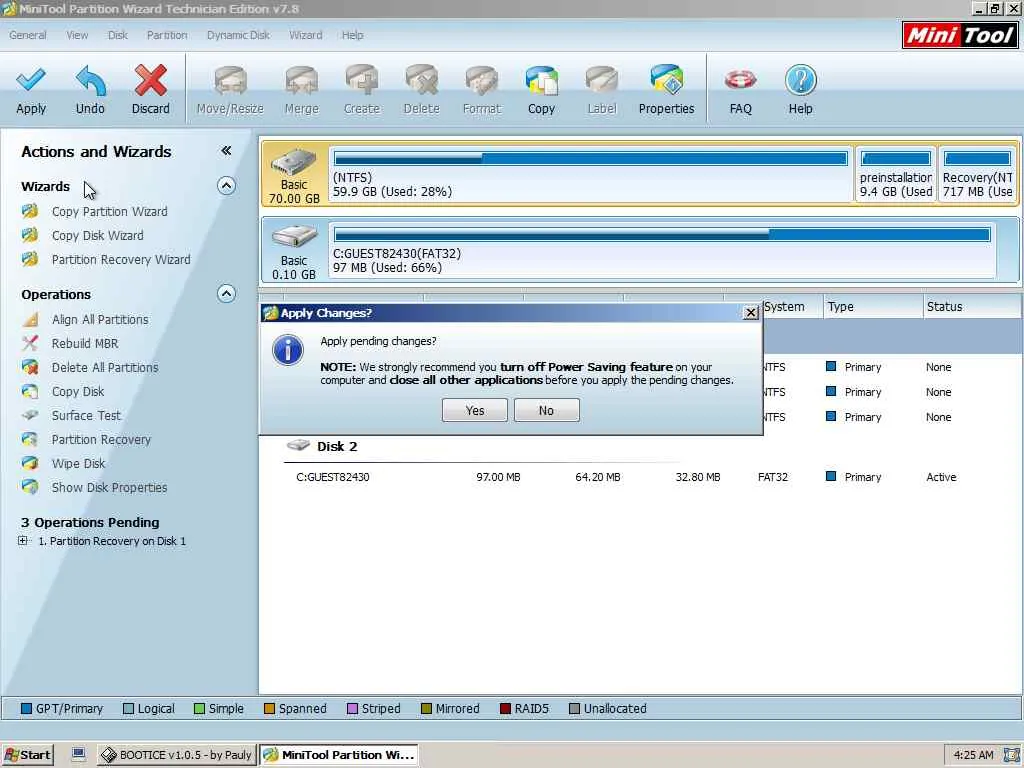Close the Apply Changes dialog
Image resolution: width=1024 pixels, height=768 pixels.
[x=751, y=313]
